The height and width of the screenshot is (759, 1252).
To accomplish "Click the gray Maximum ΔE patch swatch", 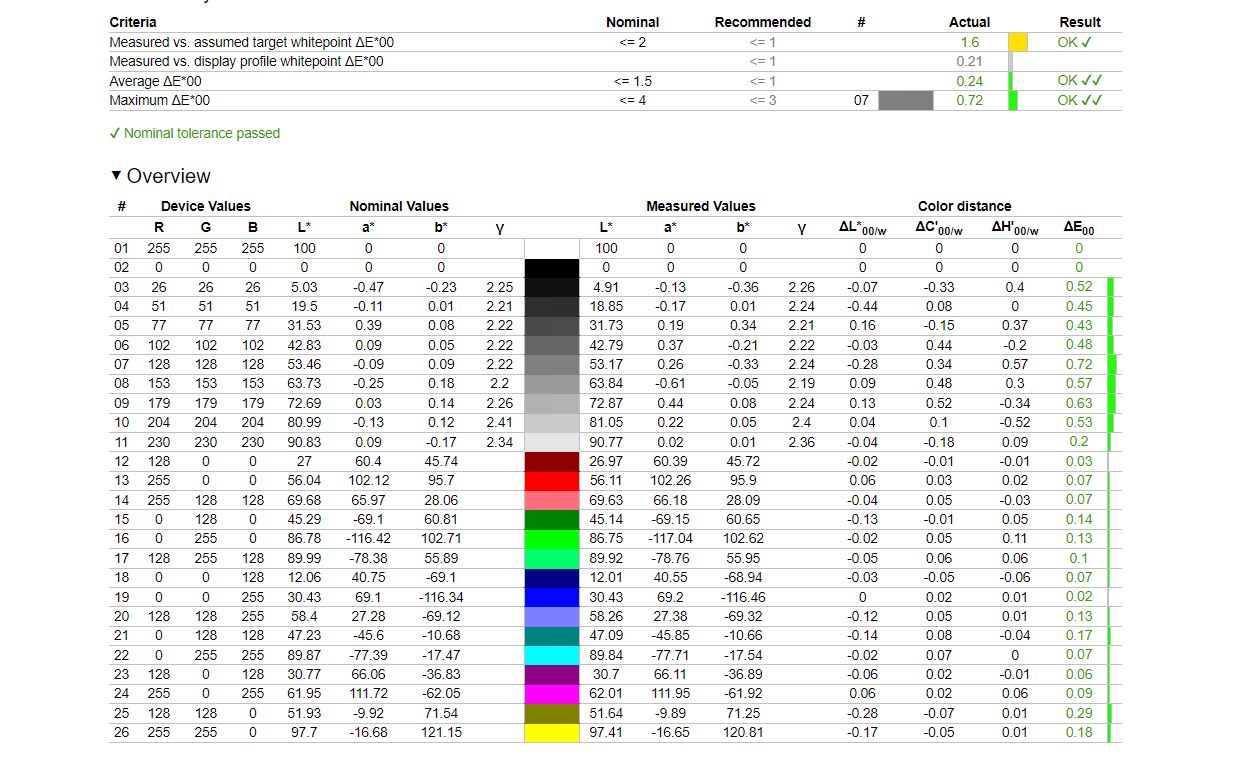I will point(906,100).
